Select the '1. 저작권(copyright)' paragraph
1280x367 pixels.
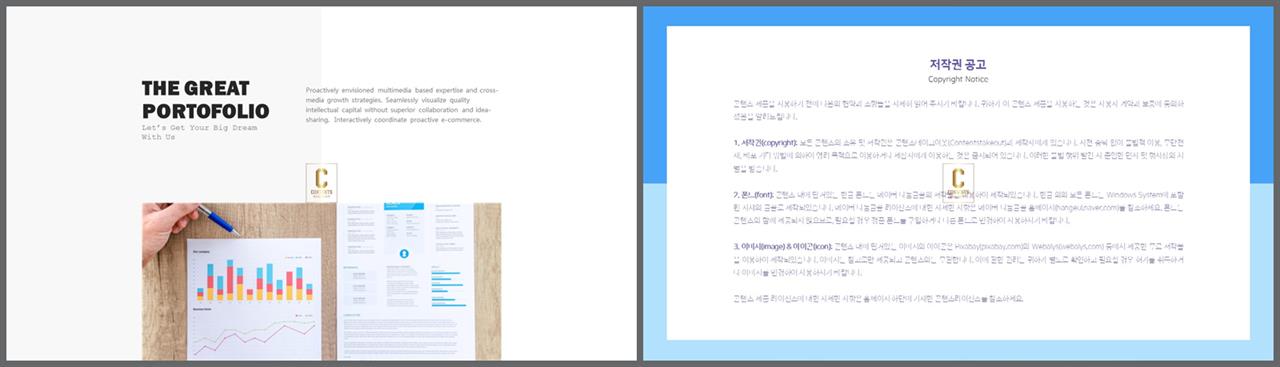point(958,155)
